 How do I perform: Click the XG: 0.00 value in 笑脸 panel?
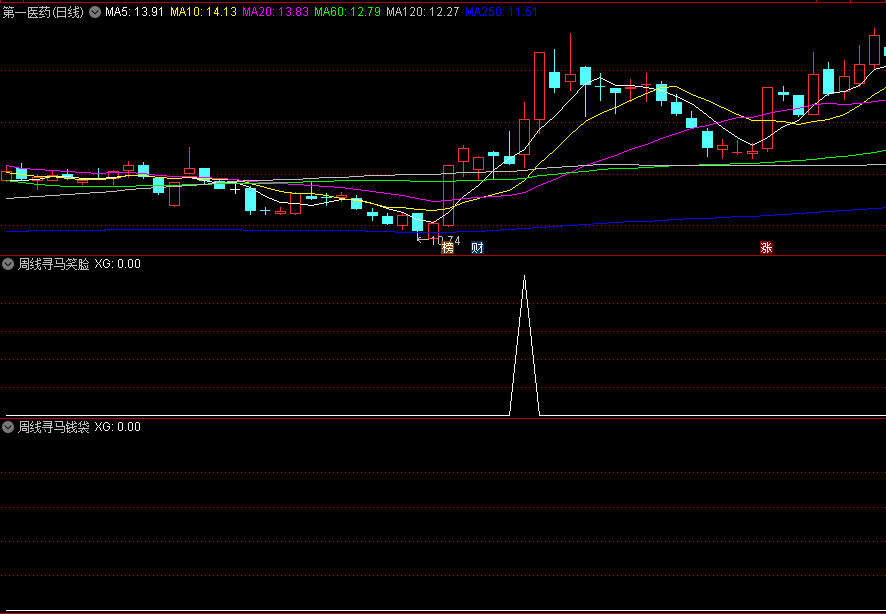pyautogui.click(x=118, y=264)
